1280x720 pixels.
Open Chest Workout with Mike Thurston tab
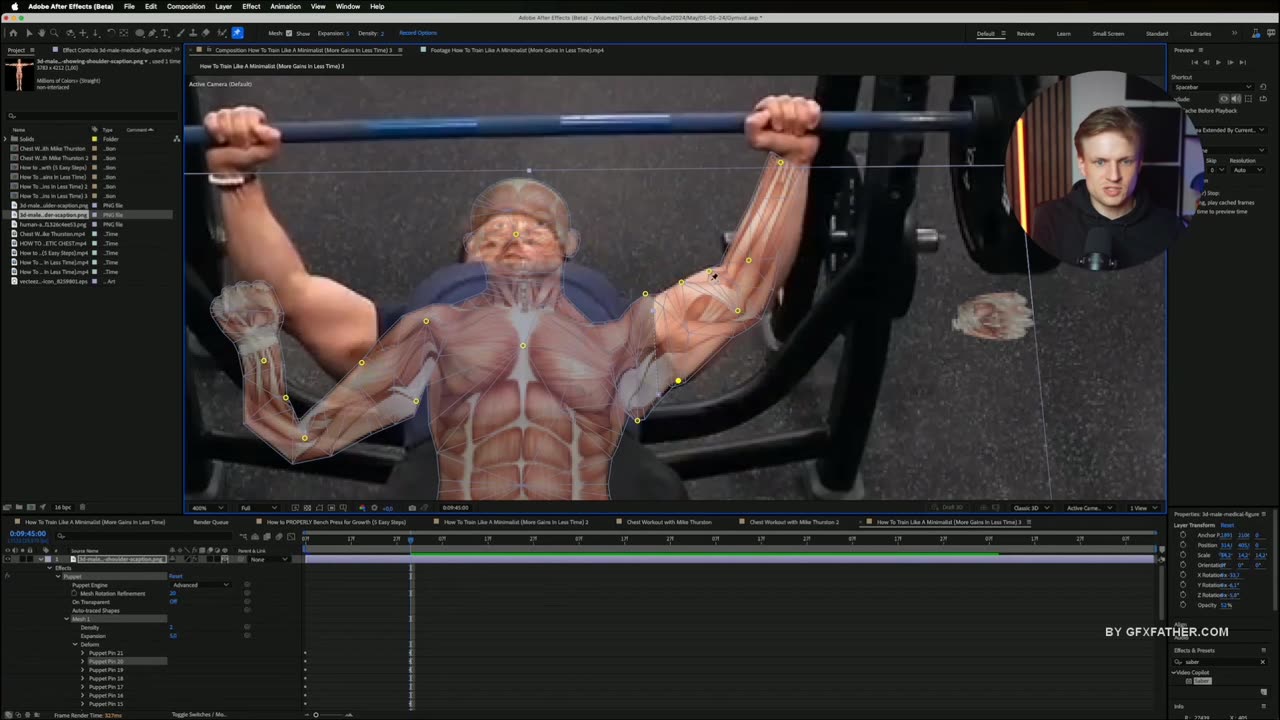[x=669, y=522]
